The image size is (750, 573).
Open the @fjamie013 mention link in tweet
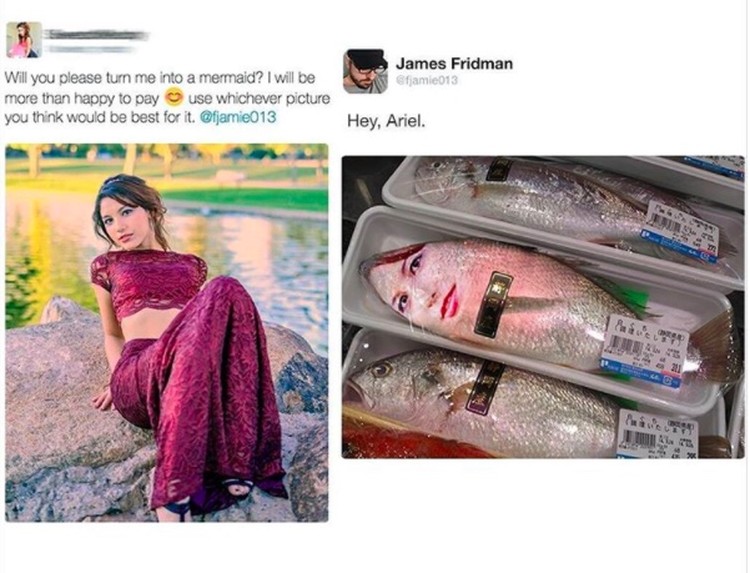tap(237, 117)
